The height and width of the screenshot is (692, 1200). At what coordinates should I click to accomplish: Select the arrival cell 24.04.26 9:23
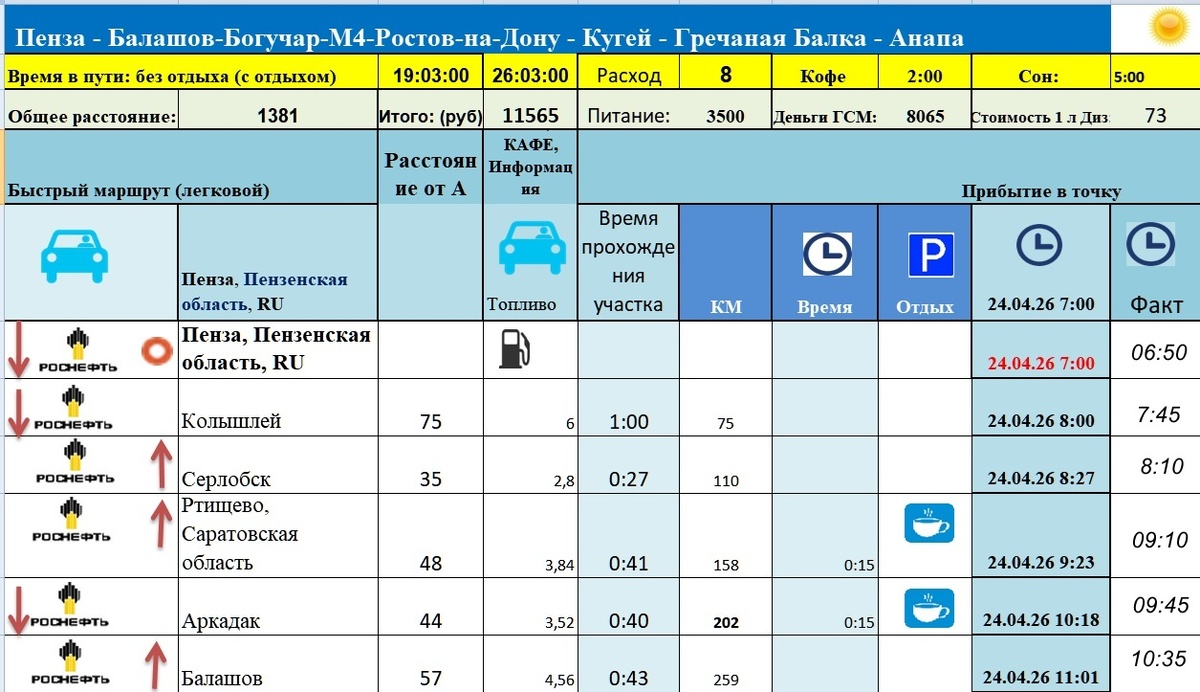(1041, 535)
